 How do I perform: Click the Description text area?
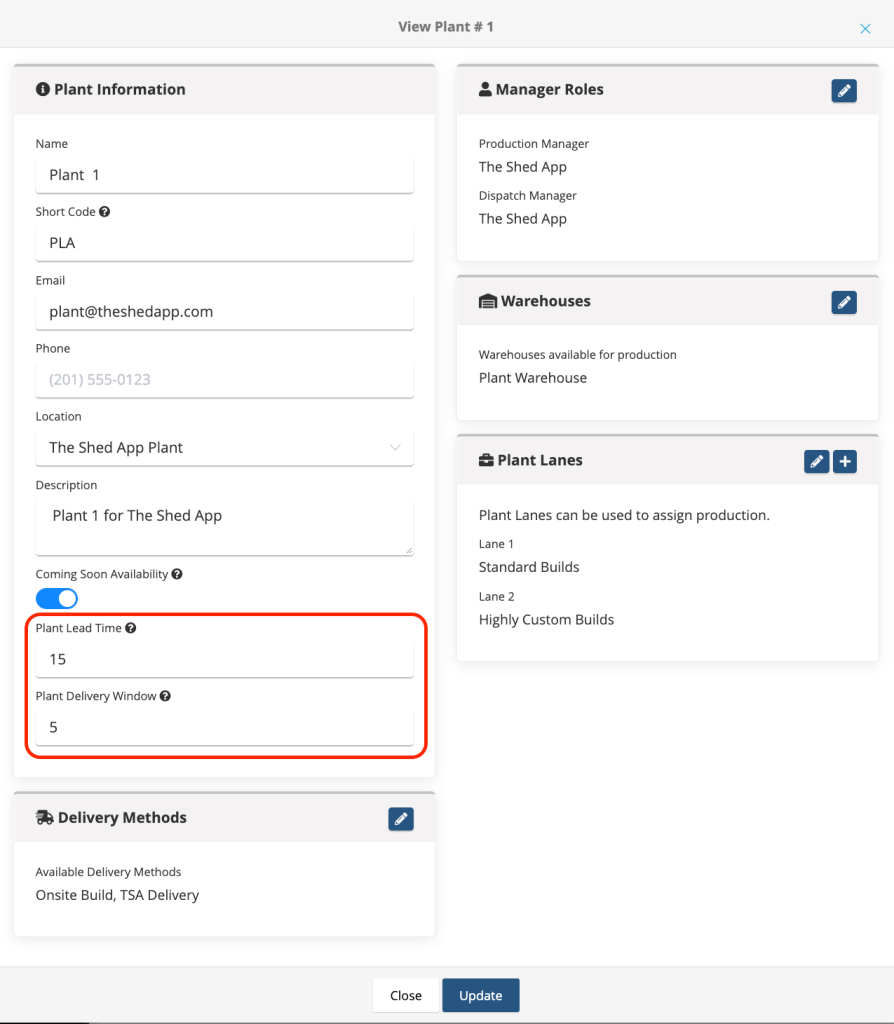(224, 526)
